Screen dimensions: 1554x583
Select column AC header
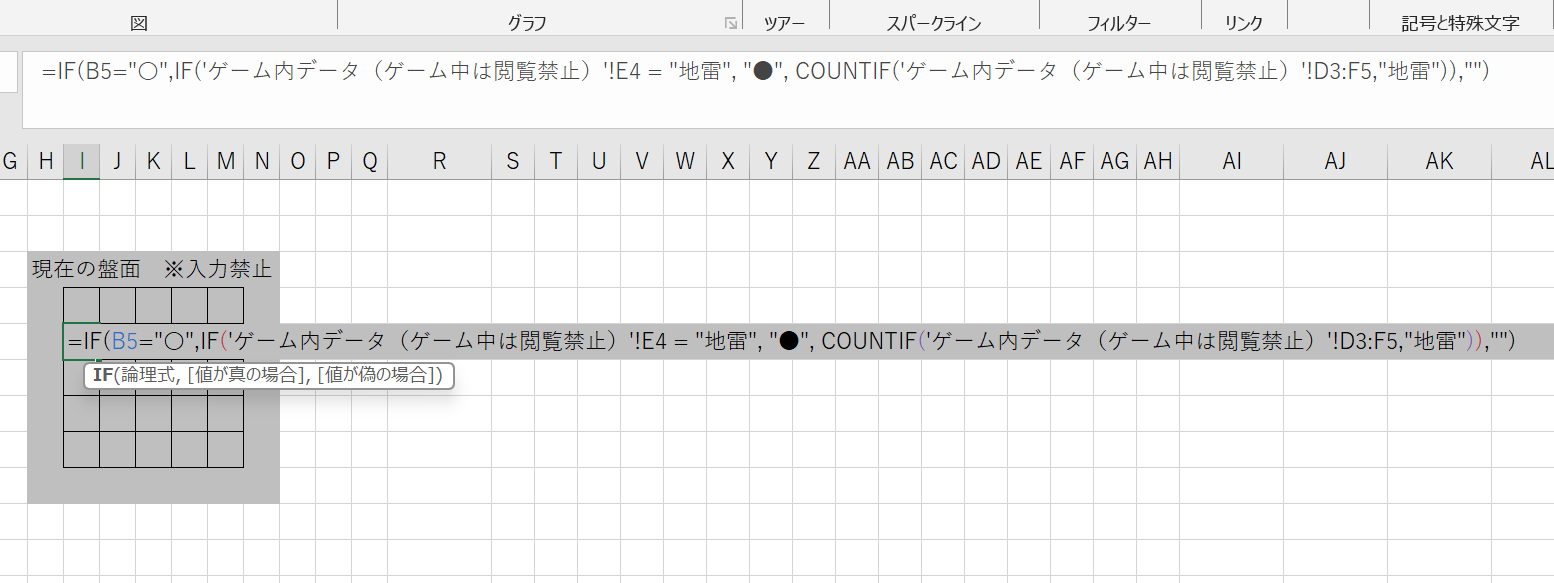(943, 161)
